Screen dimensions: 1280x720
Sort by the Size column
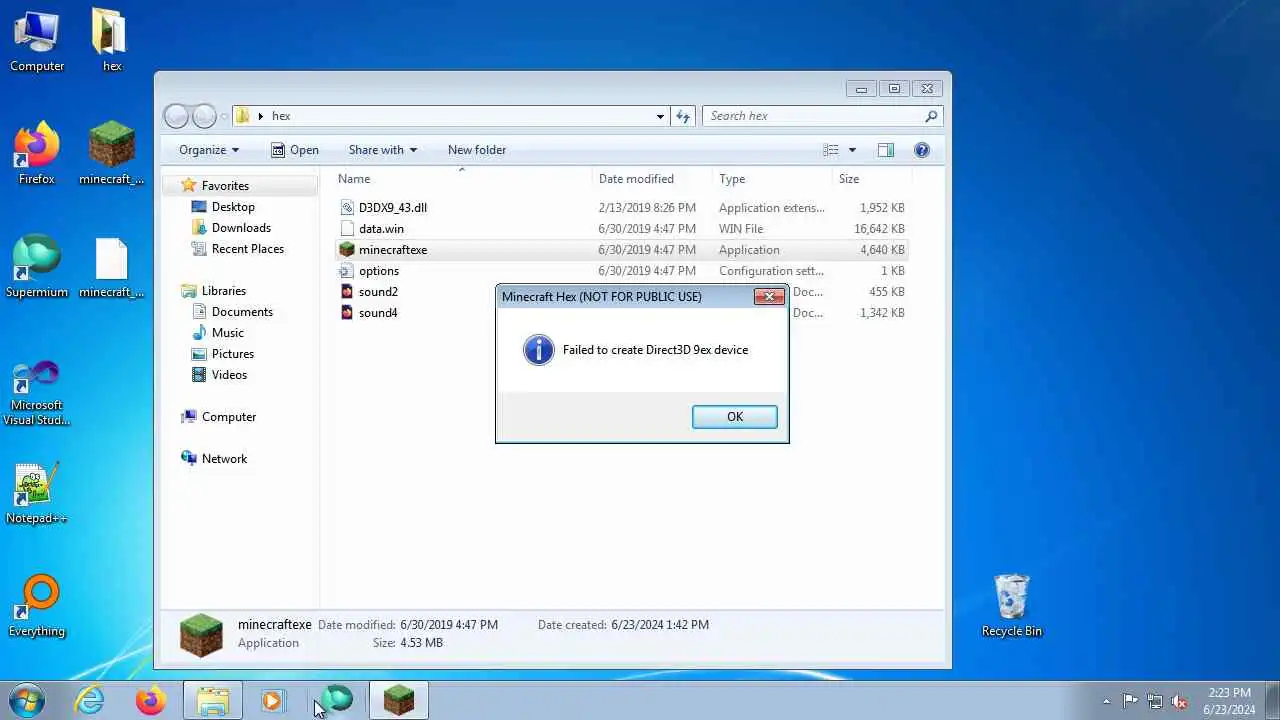[872, 179]
